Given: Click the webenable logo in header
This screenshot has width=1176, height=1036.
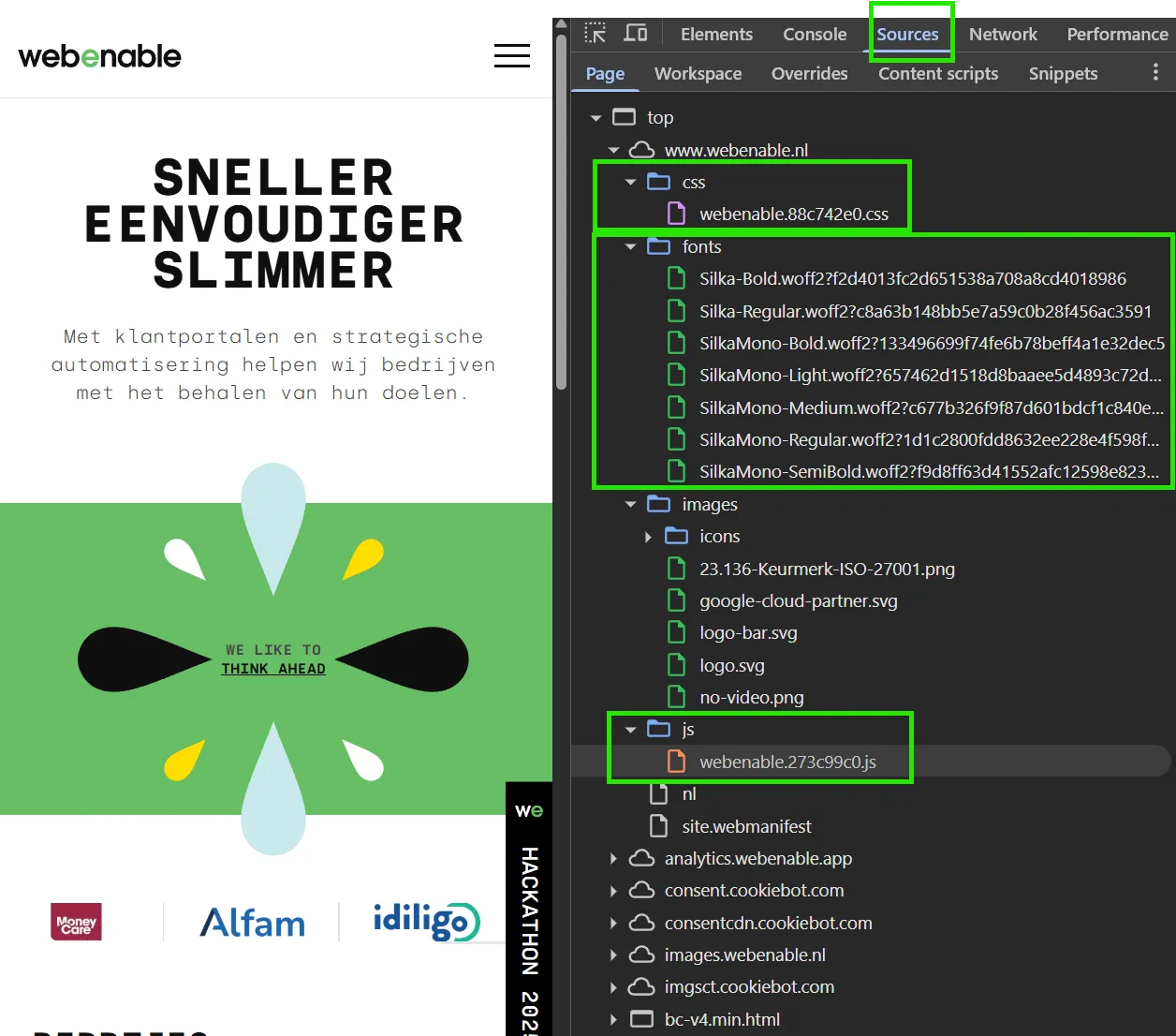Looking at the screenshot, I should (99, 56).
